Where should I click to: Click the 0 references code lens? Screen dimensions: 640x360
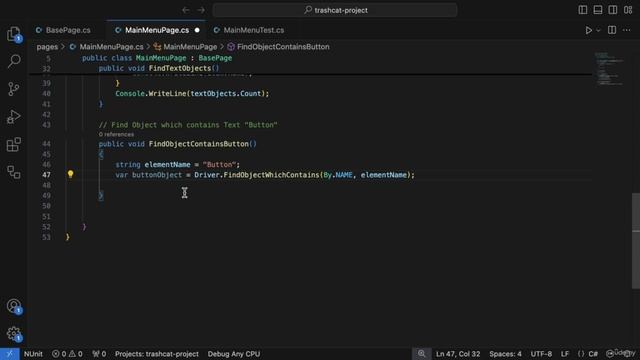pos(116,134)
